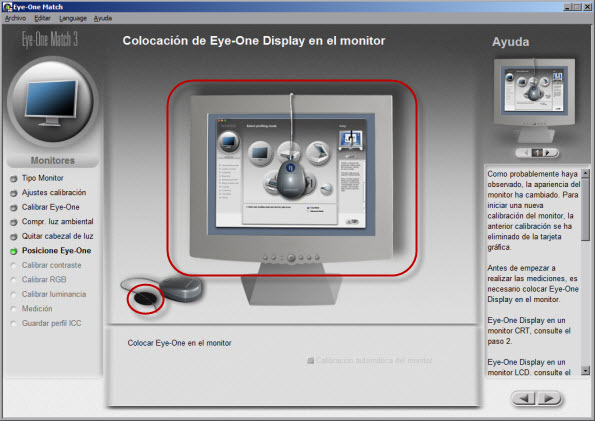Select the Compr. luz ambiental step
Screen dimensions: 595x421
tap(57, 222)
